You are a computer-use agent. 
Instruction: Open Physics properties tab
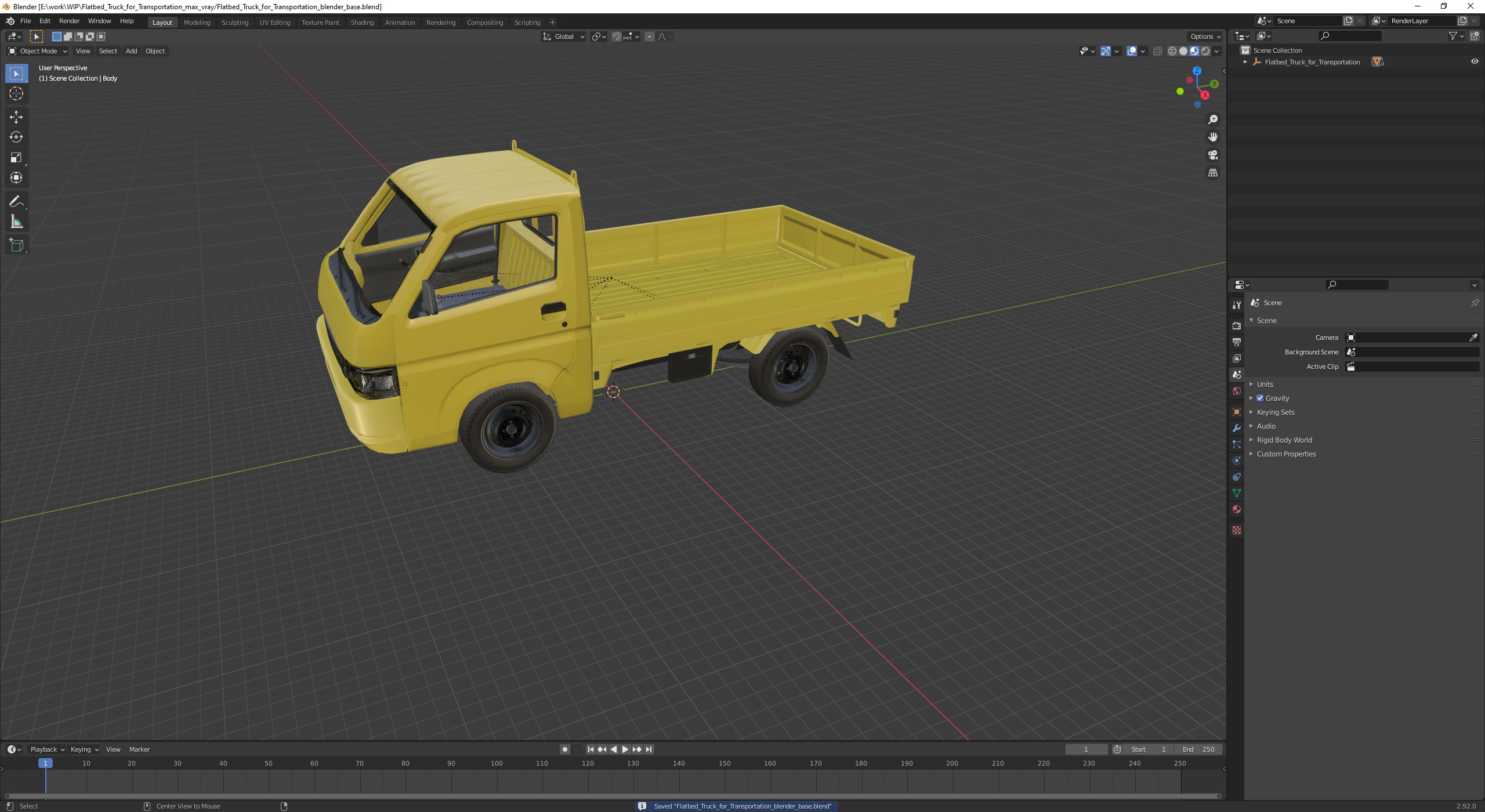click(x=1237, y=461)
